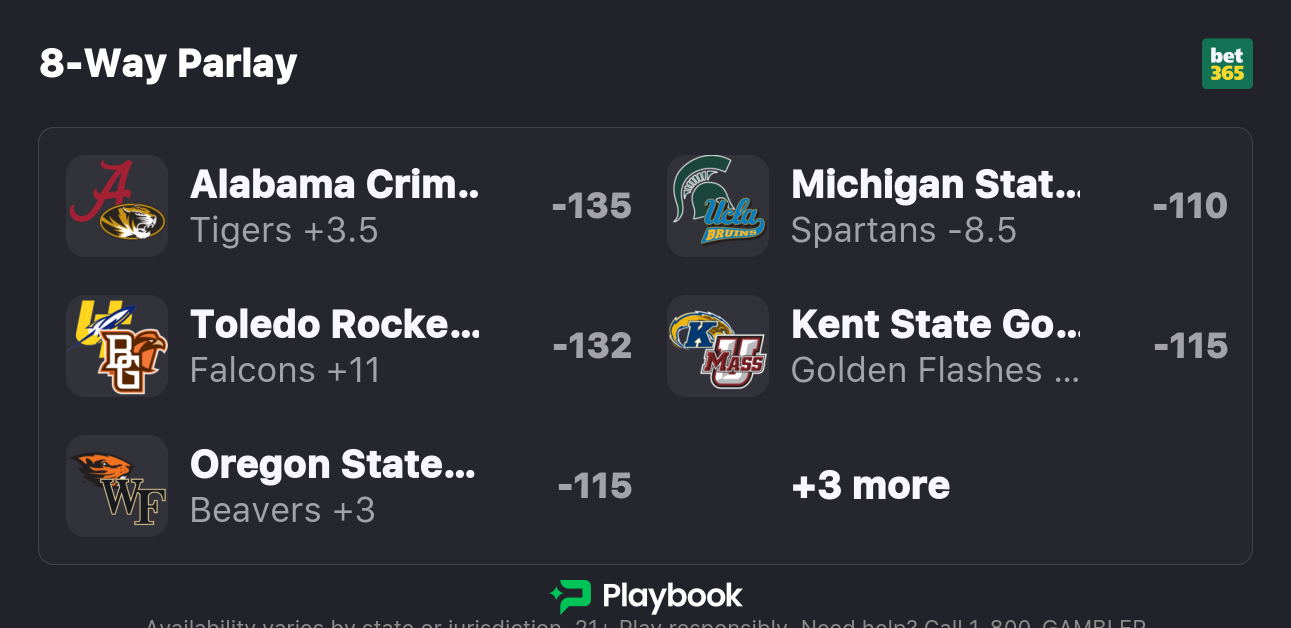Image resolution: width=1291 pixels, height=628 pixels.
Task: Select the -115 odds for Beavers +3
Action: [x=595, y=486]
